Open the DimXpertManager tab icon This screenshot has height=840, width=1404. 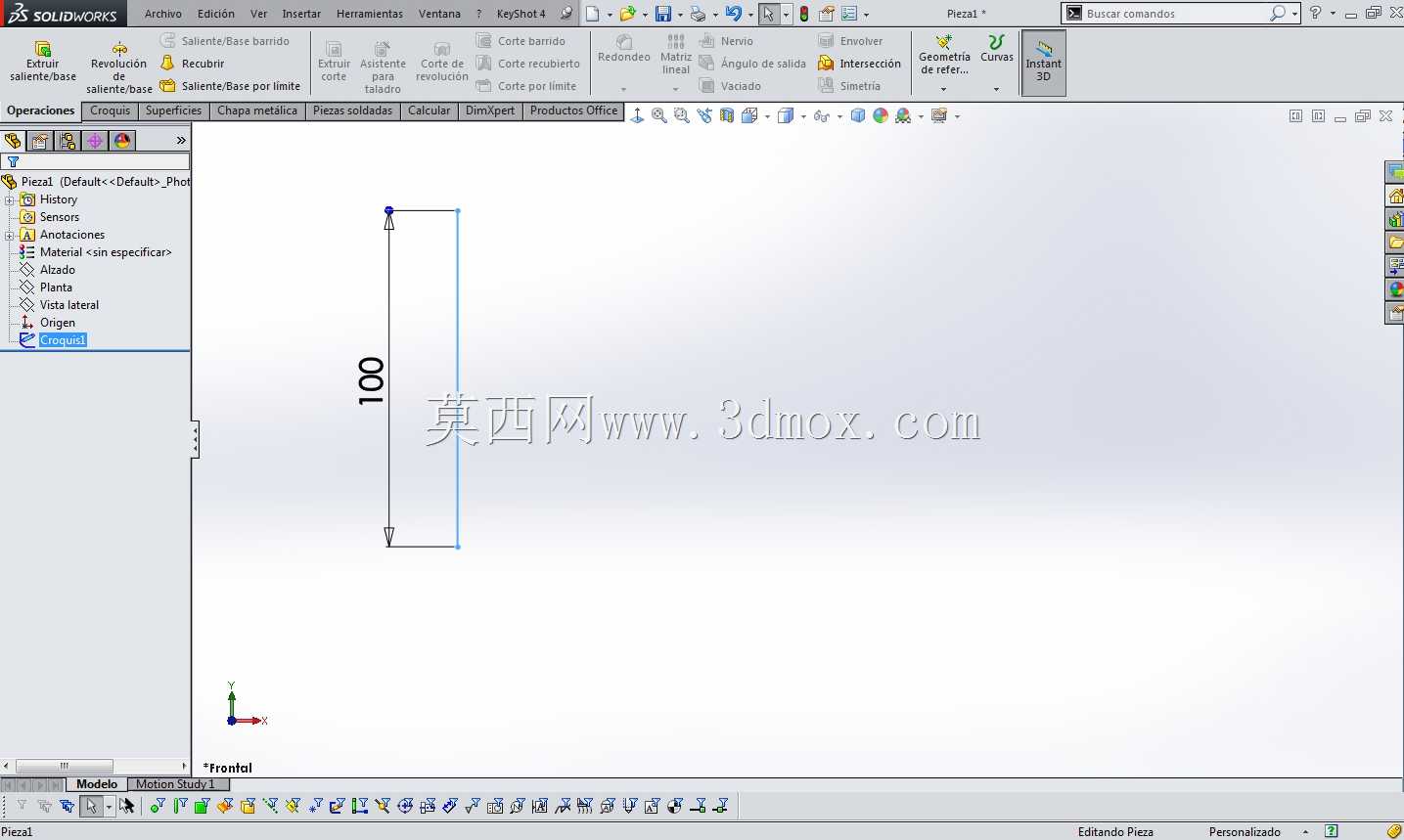(95, 141)
